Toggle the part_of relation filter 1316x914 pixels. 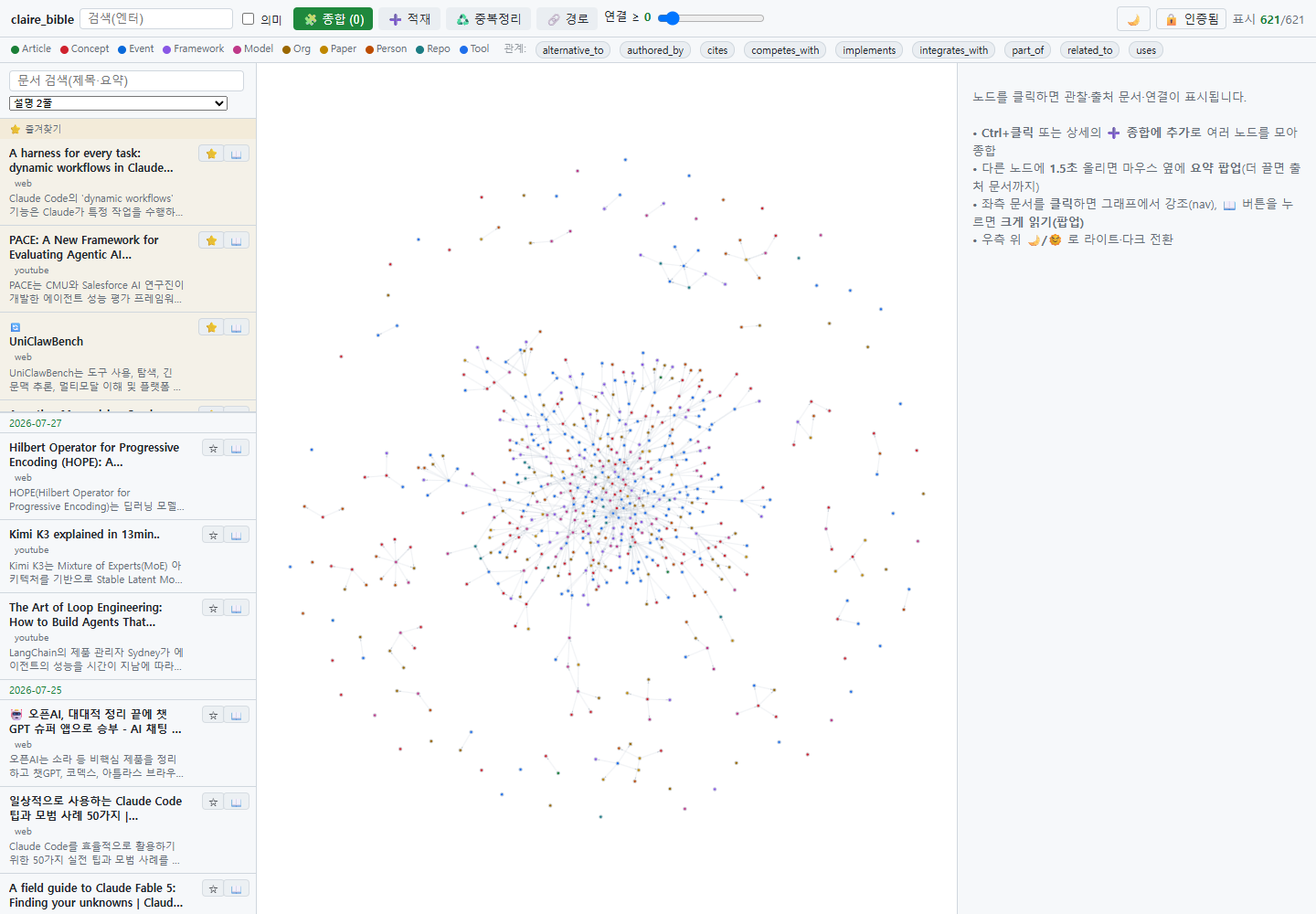(1028, 50)
